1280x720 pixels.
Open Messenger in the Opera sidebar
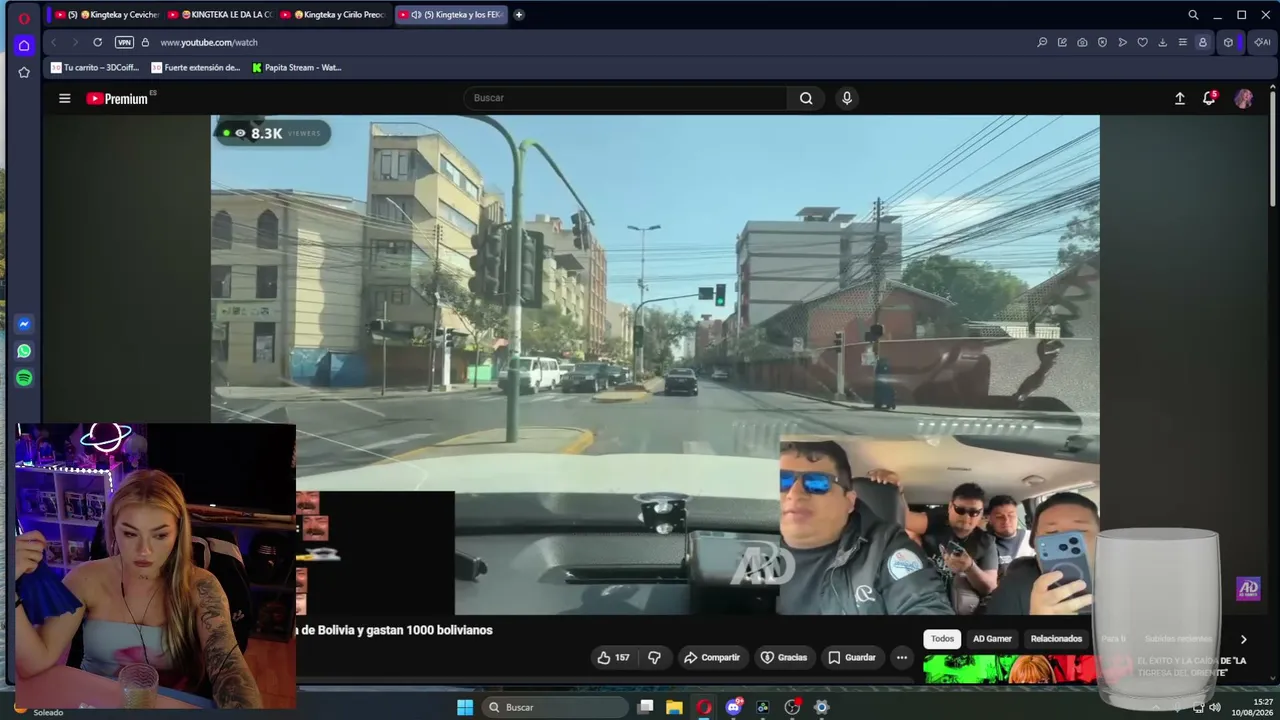click(x=24, y=324)
